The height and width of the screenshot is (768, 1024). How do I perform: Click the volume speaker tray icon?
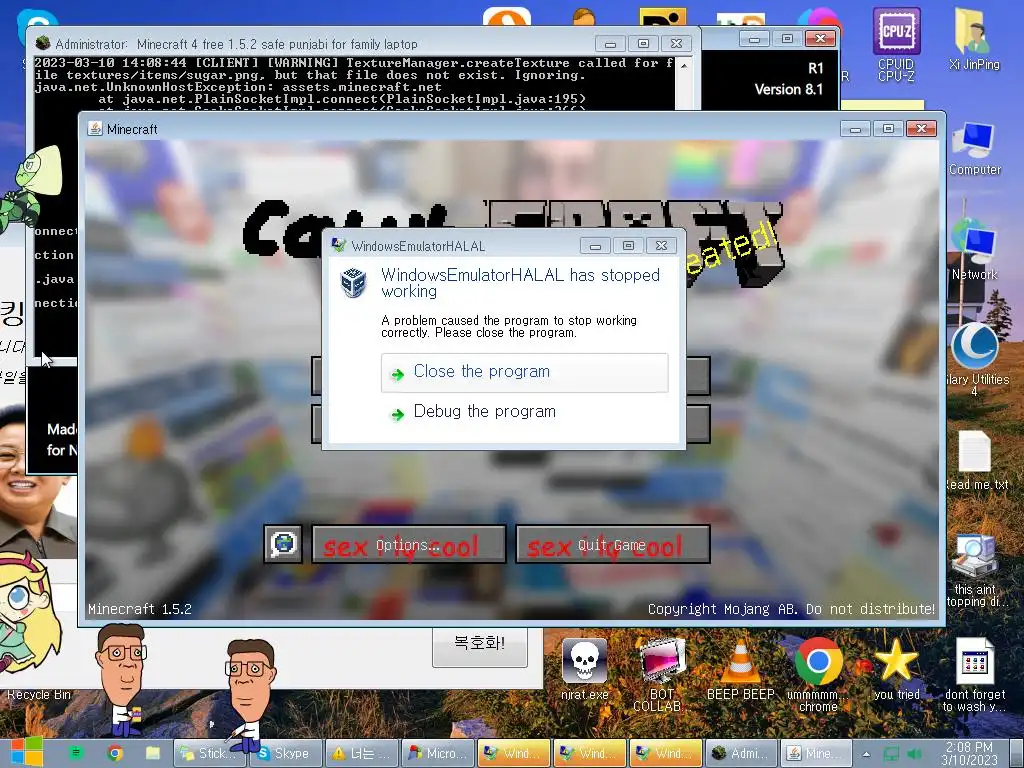coord(914,754)
